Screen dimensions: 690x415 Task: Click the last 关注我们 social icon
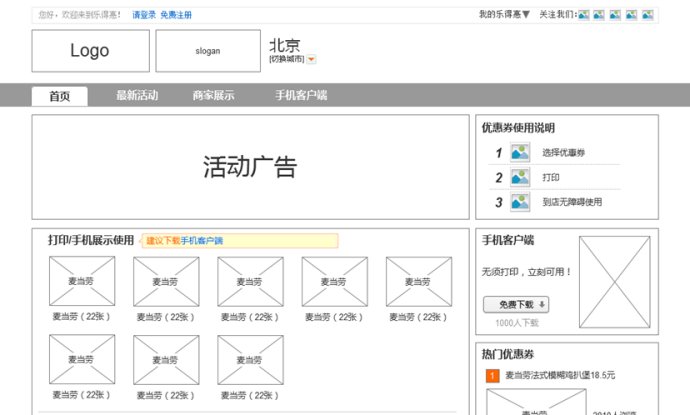coord(647,15)
